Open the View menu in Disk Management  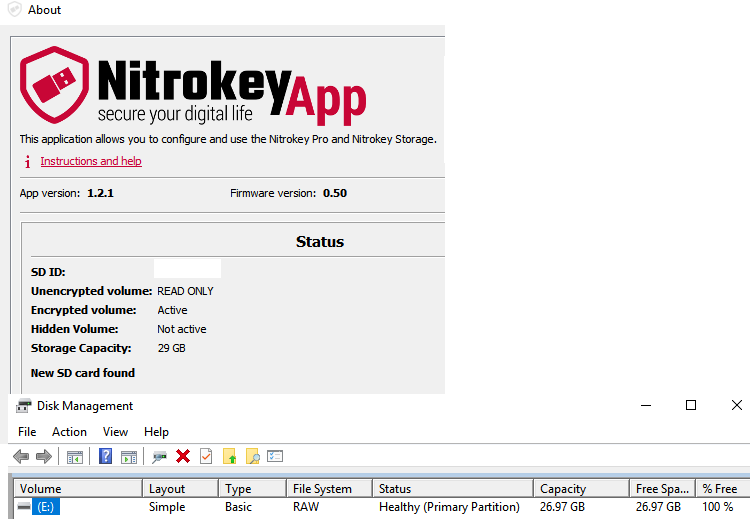[x=115, y=432]
